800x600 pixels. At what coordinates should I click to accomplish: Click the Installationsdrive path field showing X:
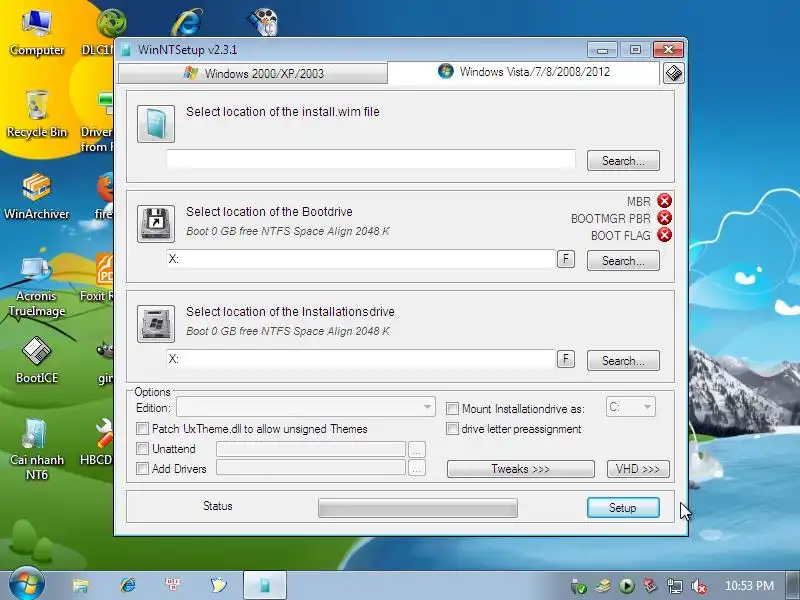point(361,359)
